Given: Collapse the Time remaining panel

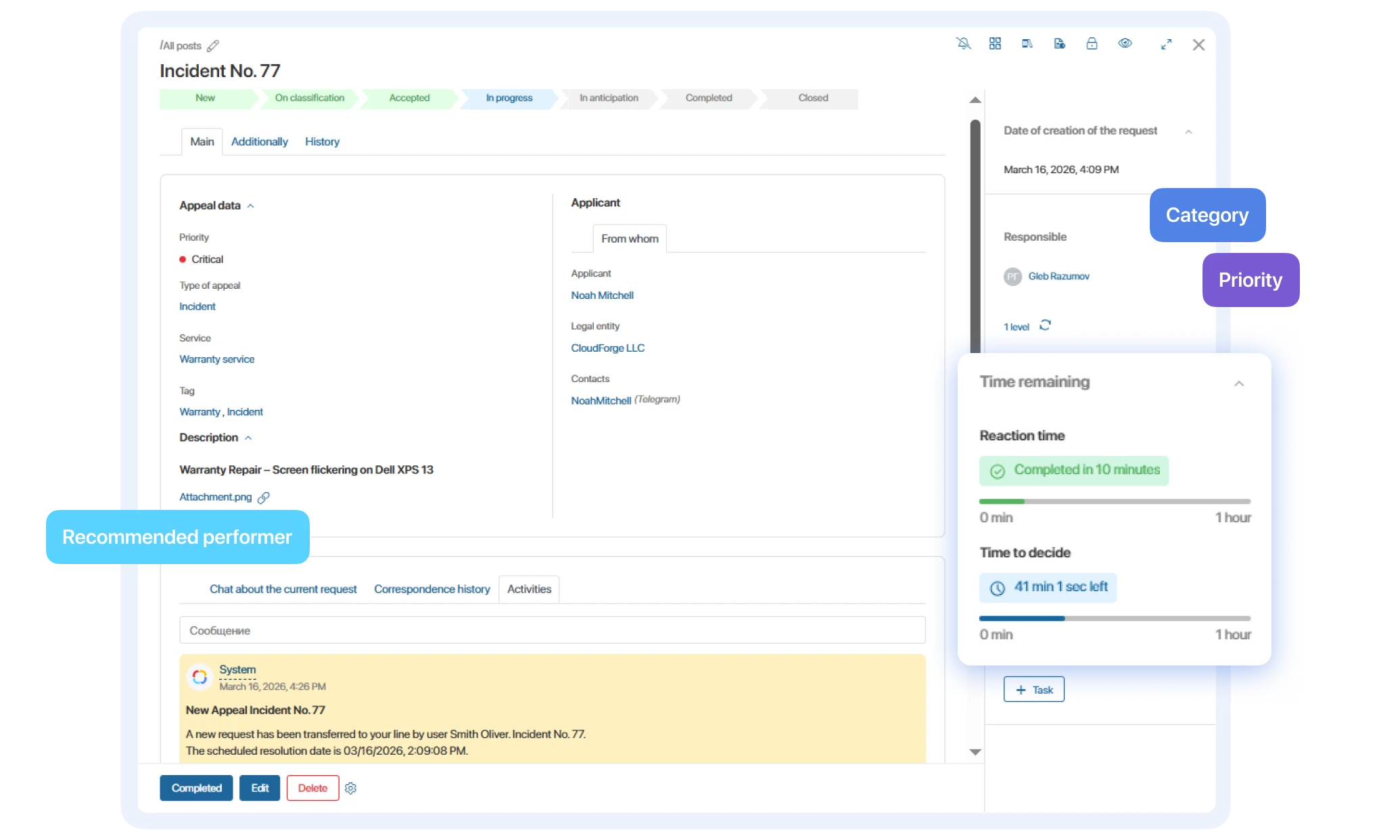Looking at the screenshot, I should (1238, 383).
